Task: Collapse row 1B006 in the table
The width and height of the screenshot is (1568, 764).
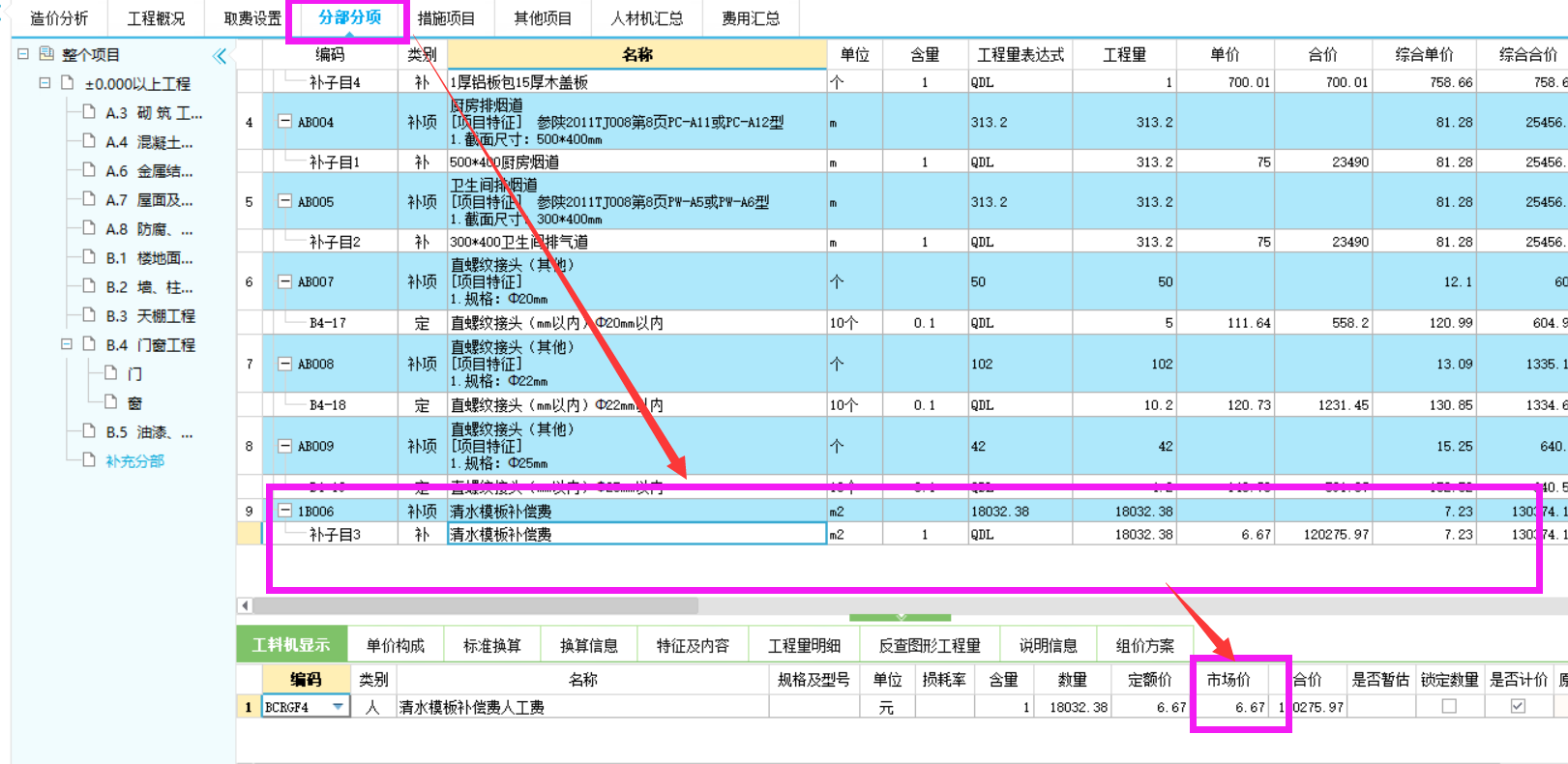Action: pos(284,511)
